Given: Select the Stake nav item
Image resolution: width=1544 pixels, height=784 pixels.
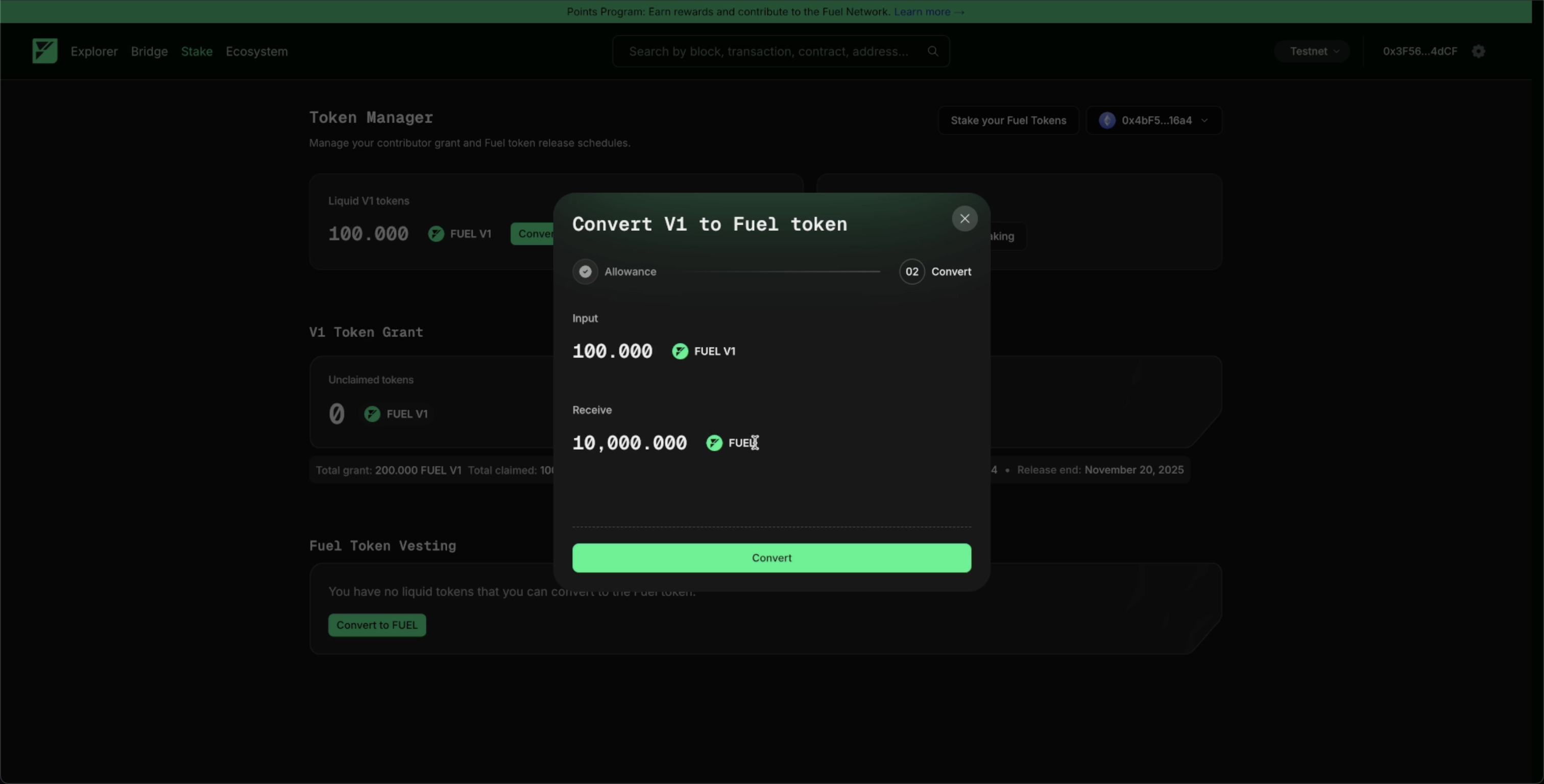Looking at the screenshot, I should 197,51.
